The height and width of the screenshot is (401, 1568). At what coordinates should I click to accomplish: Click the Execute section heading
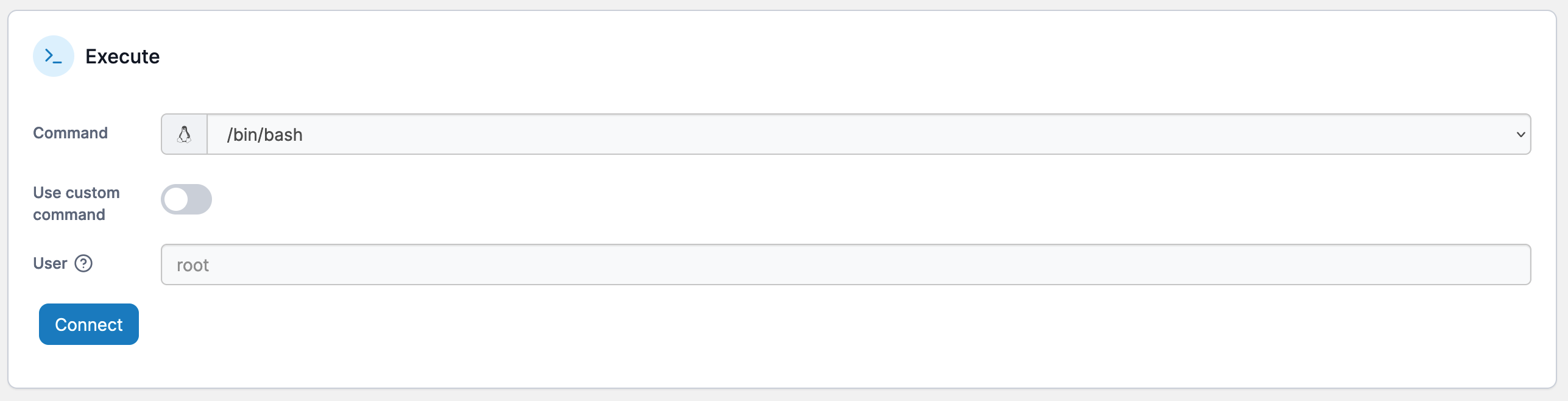point(122,57)
